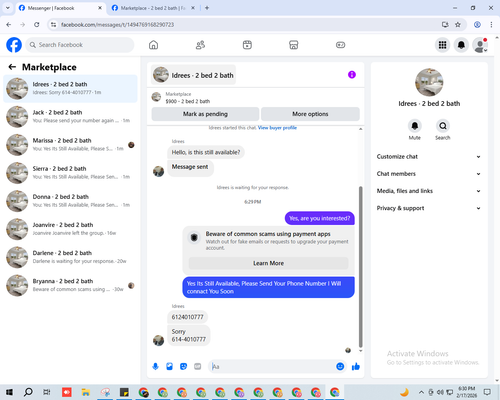500x400 pixels.
Task: Open the notifications bell in header
Action: pos(461,45)
